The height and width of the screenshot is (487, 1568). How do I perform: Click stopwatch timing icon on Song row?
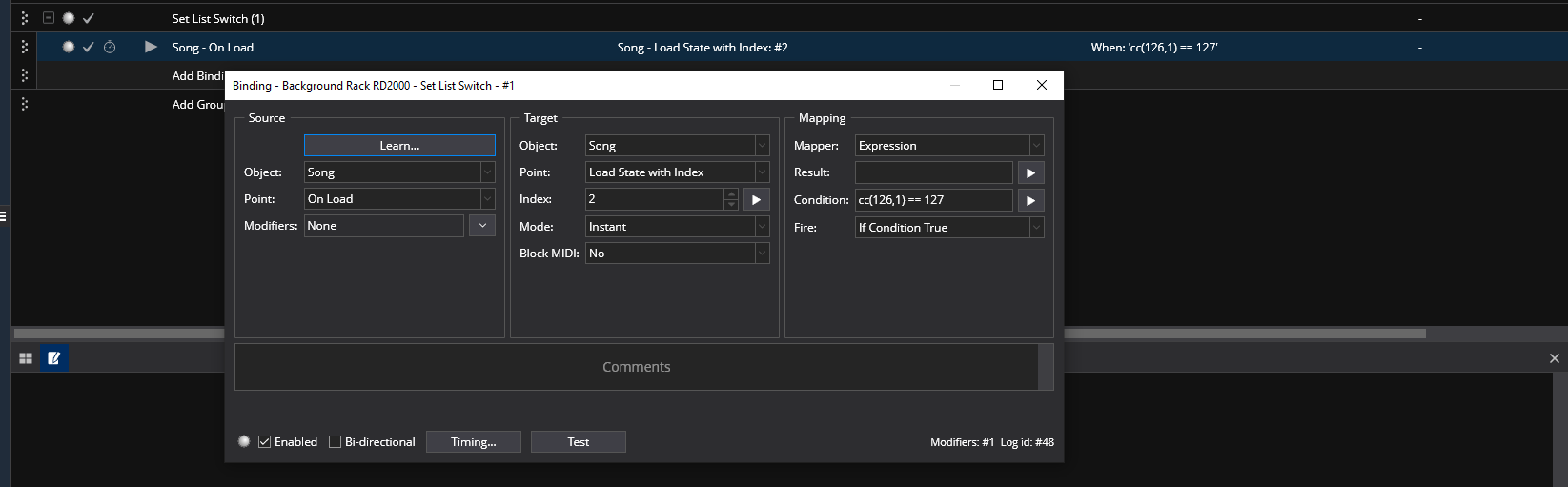pos(110,47)
